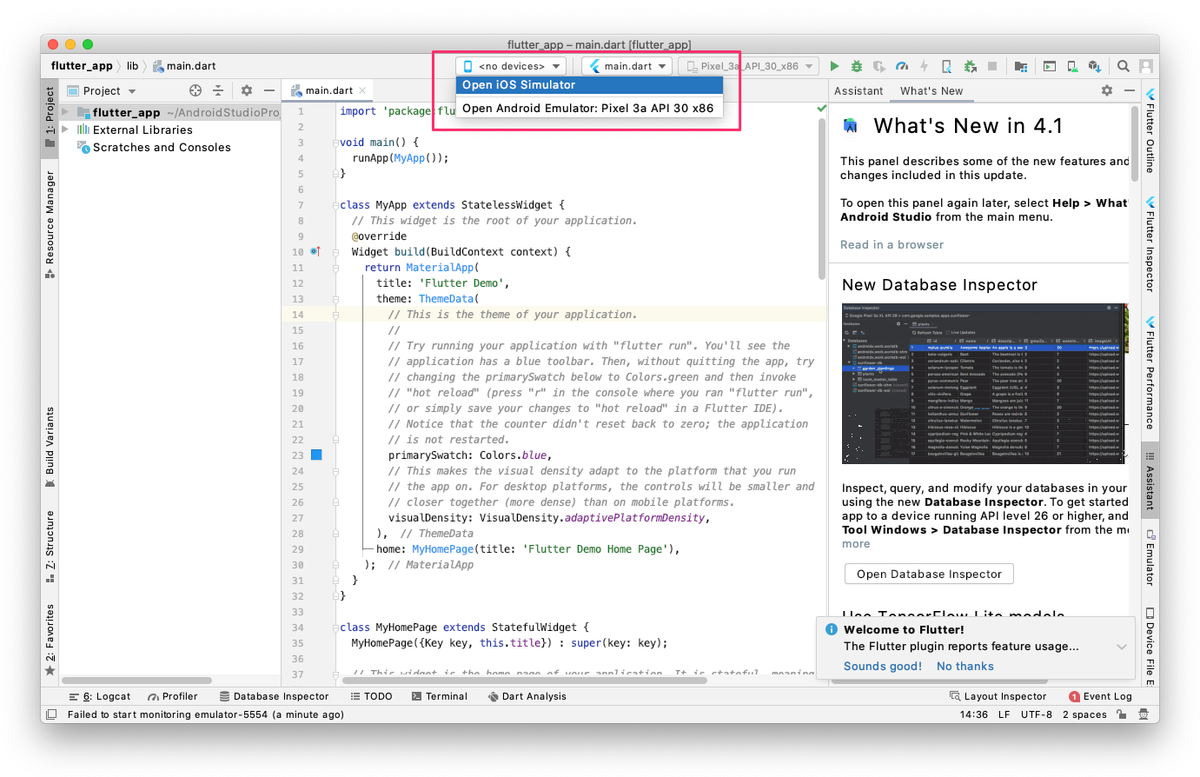Open the Emulator side panel
The width and height of the screenshot is (1200, 777).
coord(1150,558)
